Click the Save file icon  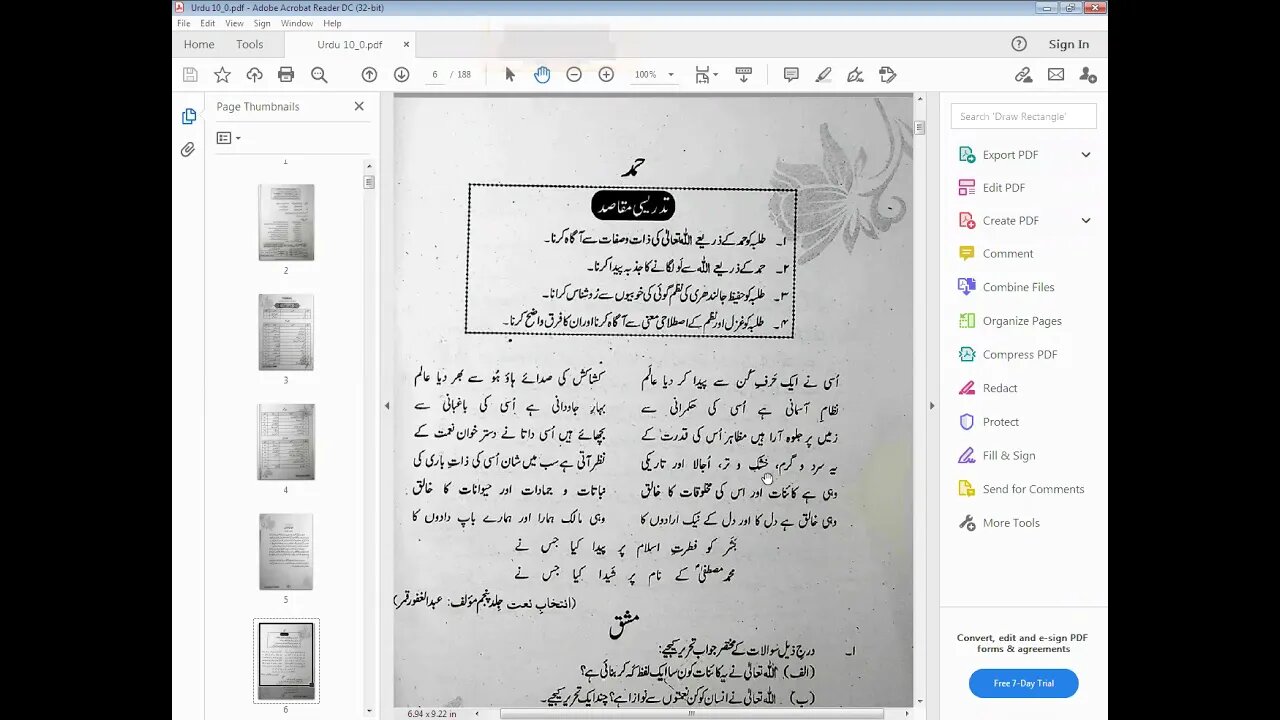tap(190, 75)
